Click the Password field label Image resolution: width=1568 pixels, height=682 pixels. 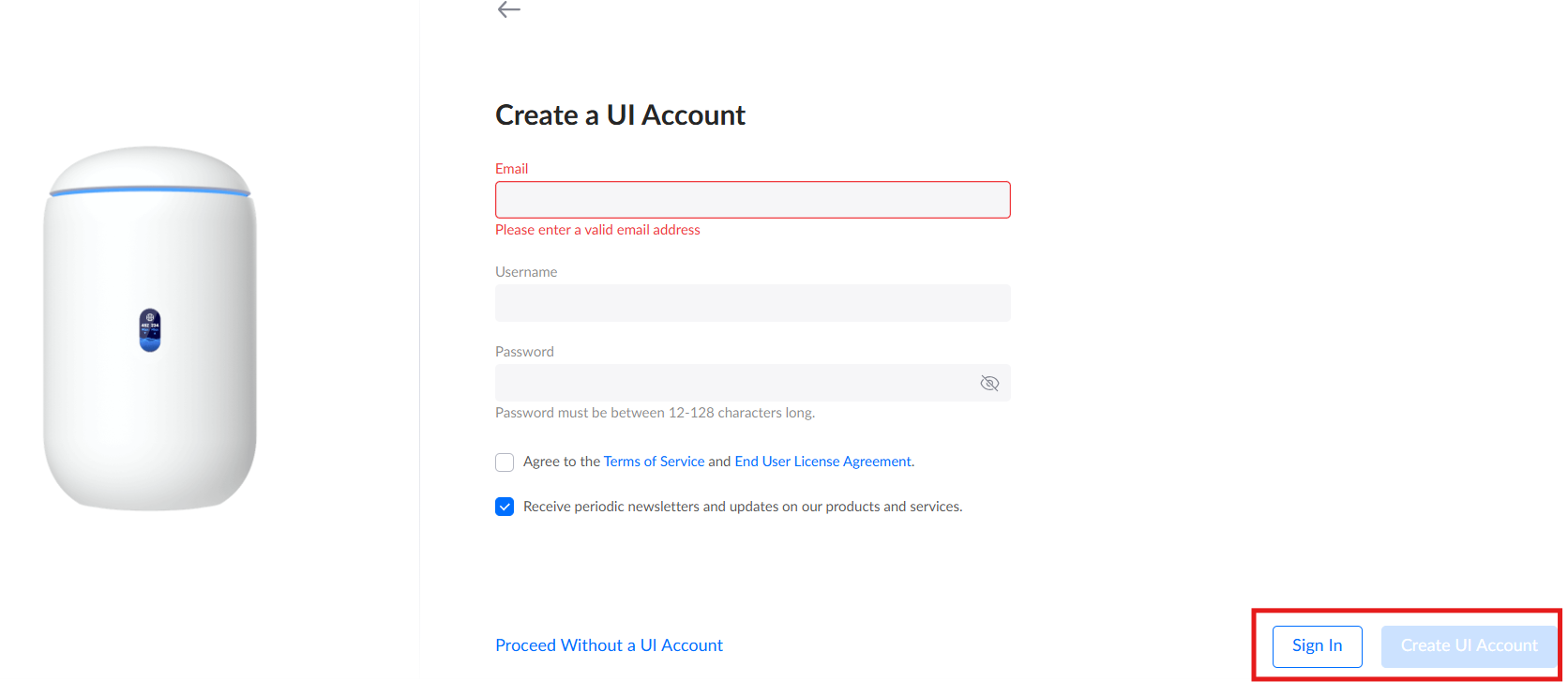tap(524, 352)
